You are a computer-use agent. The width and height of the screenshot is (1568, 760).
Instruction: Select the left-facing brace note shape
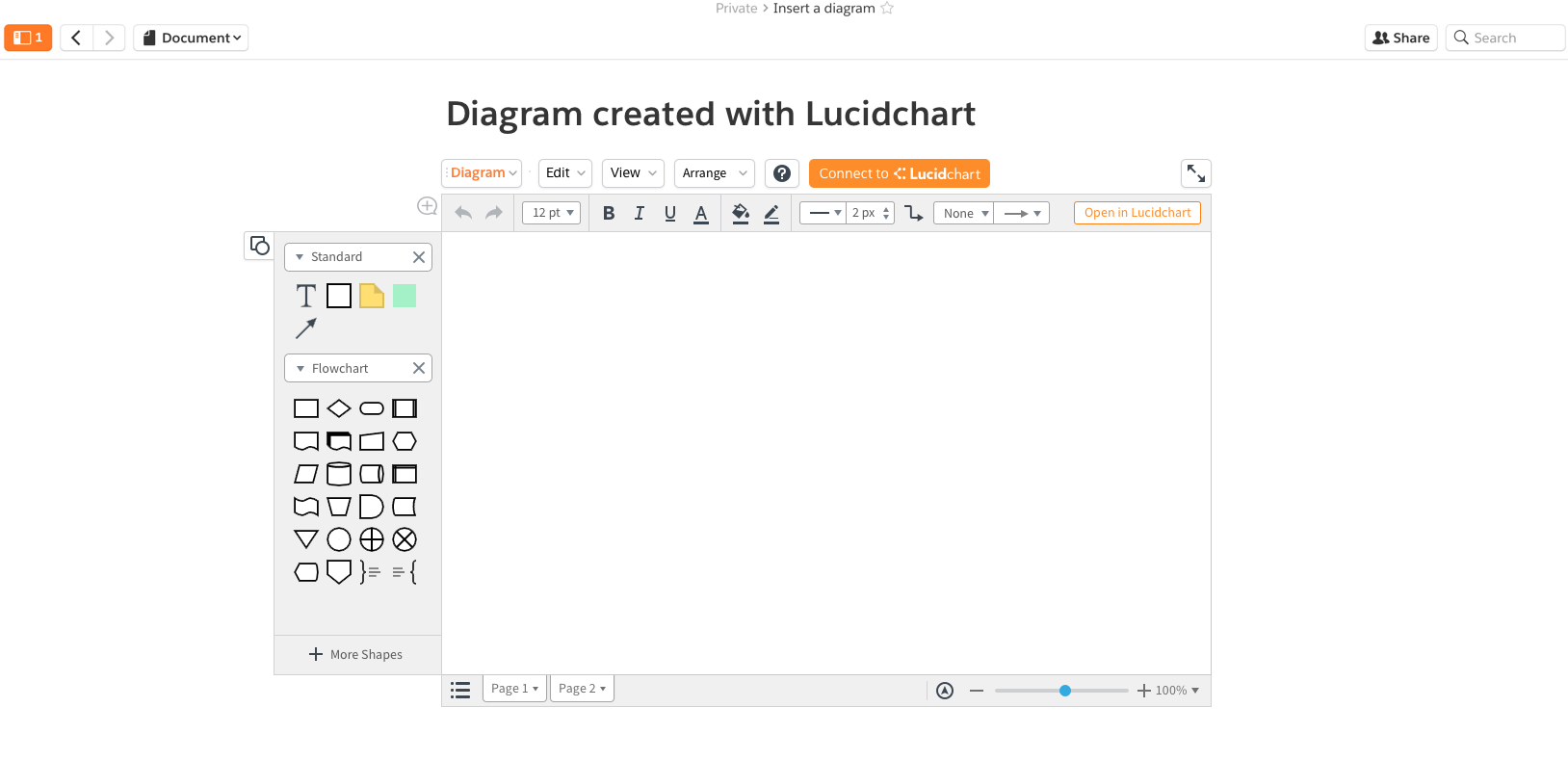(405, 572)
